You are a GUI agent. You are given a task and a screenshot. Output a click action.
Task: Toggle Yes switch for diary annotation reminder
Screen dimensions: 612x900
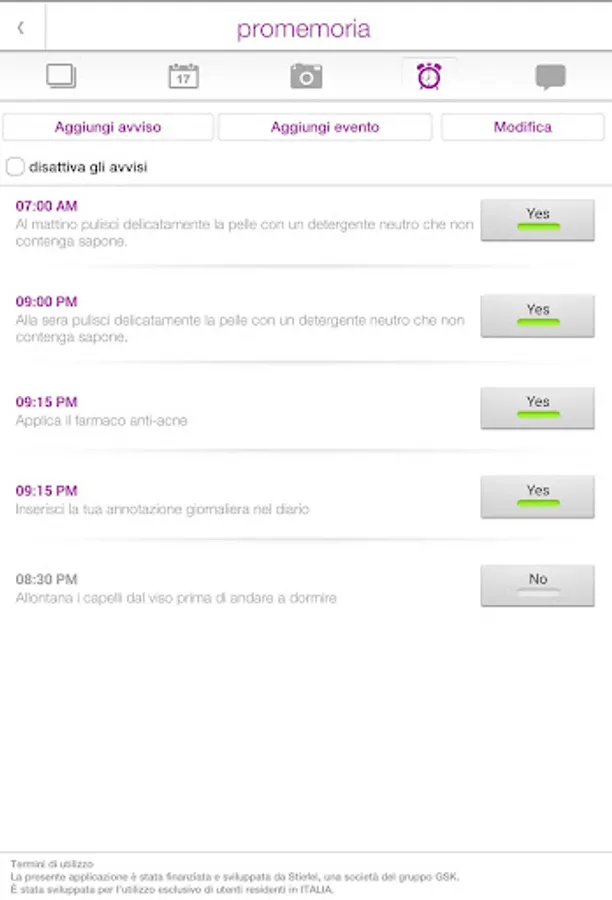537,497
